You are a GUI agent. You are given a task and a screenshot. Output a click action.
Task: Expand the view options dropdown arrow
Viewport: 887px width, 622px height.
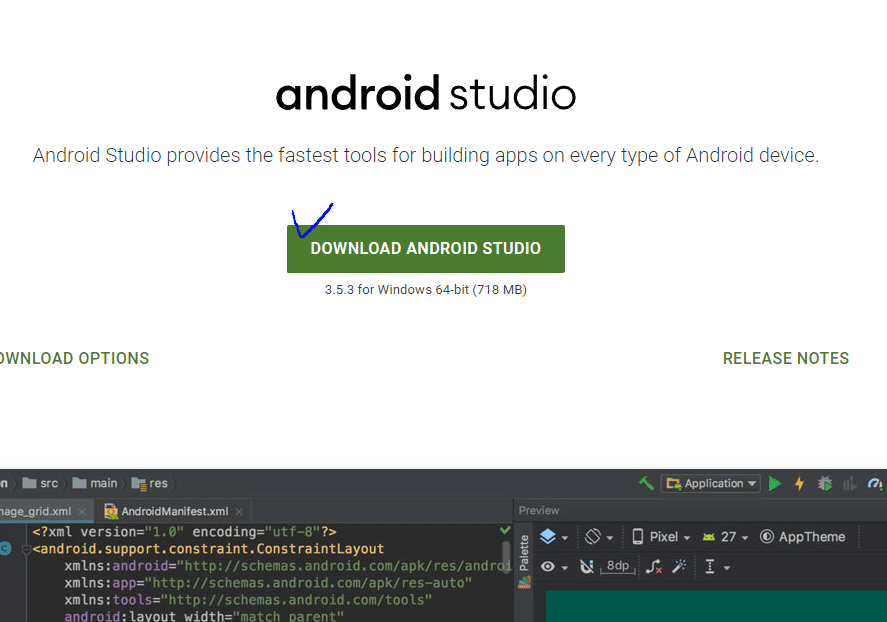click(565, 568)
